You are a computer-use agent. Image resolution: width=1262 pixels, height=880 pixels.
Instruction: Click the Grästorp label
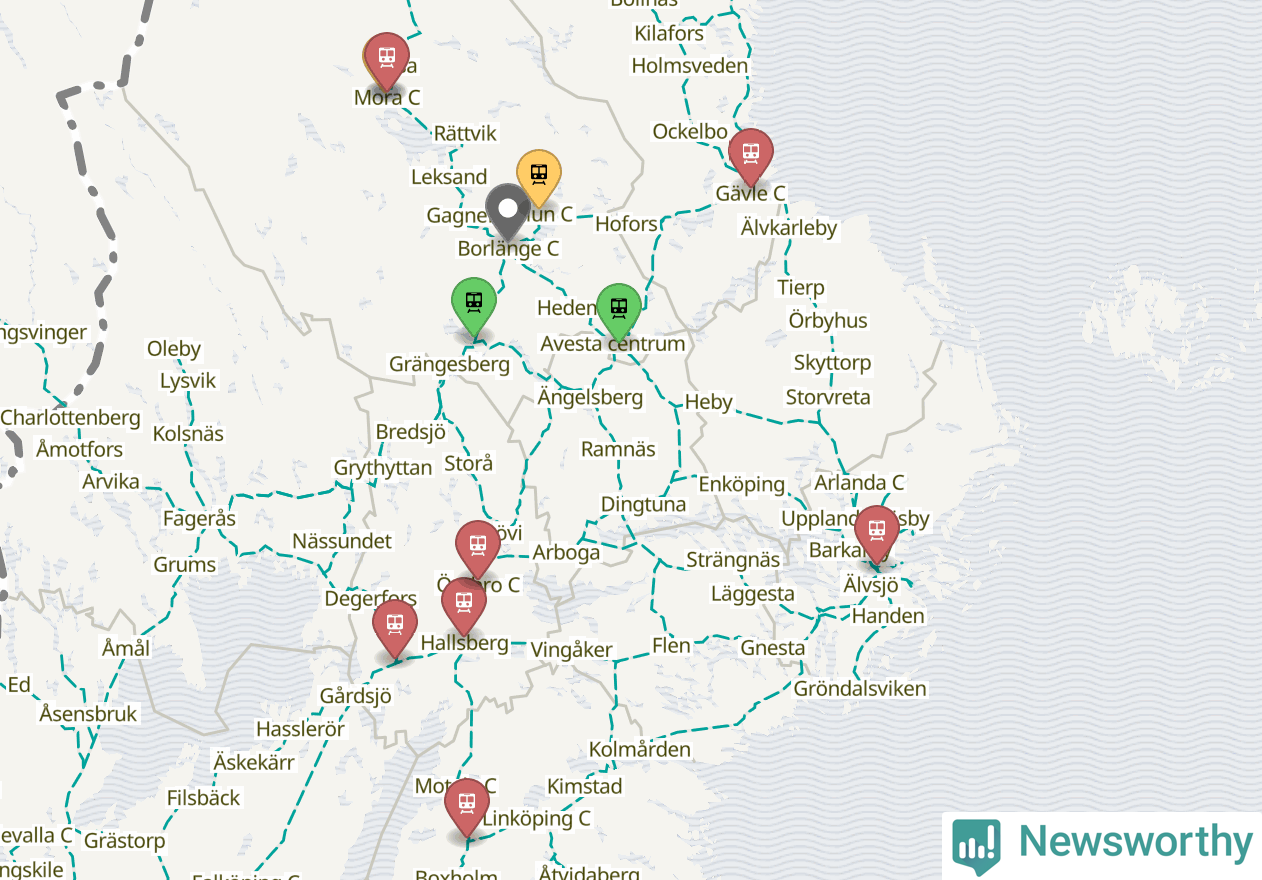coord(125,841)
